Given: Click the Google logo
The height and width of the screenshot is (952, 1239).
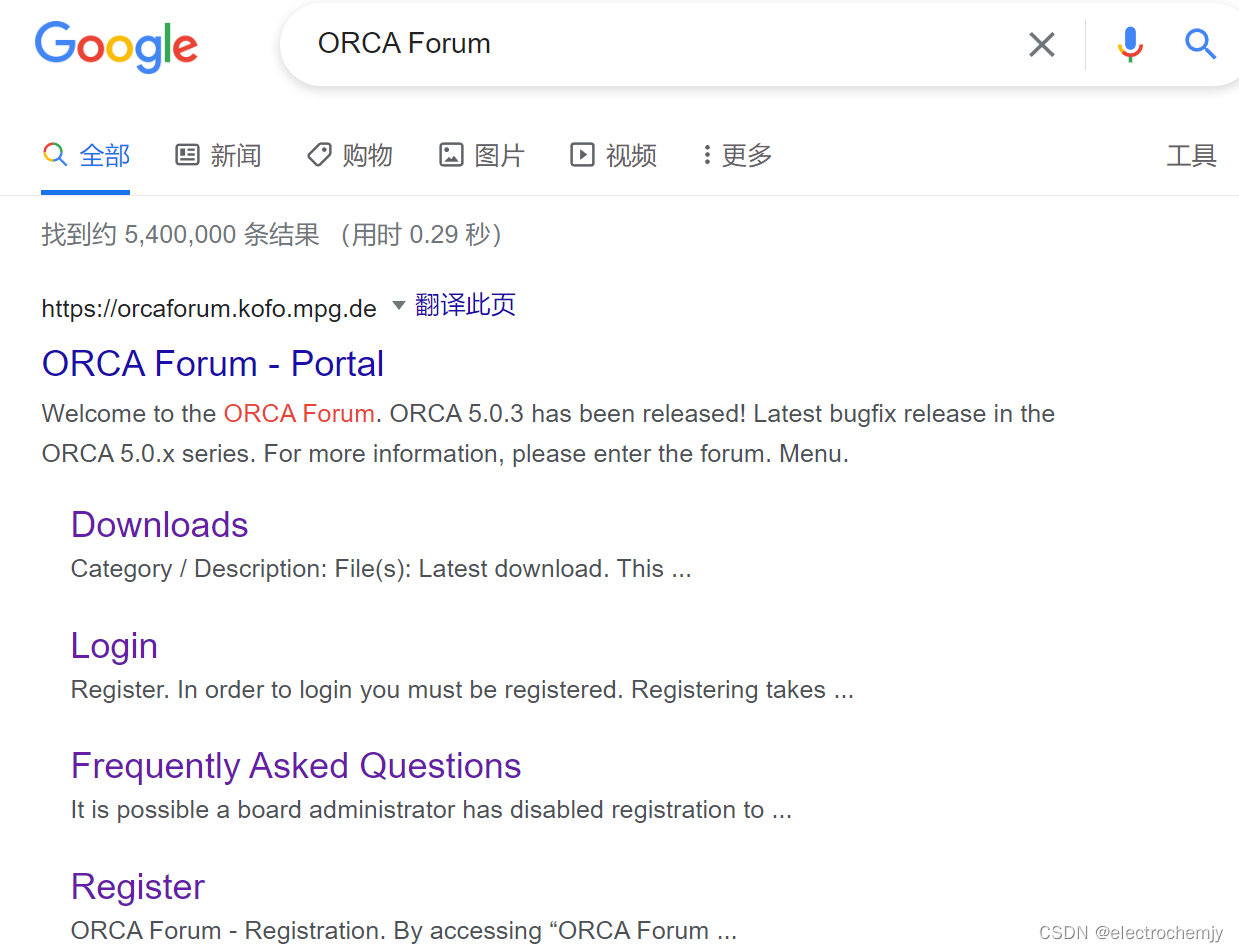Looking at the screenshot, I should (116, 46).
